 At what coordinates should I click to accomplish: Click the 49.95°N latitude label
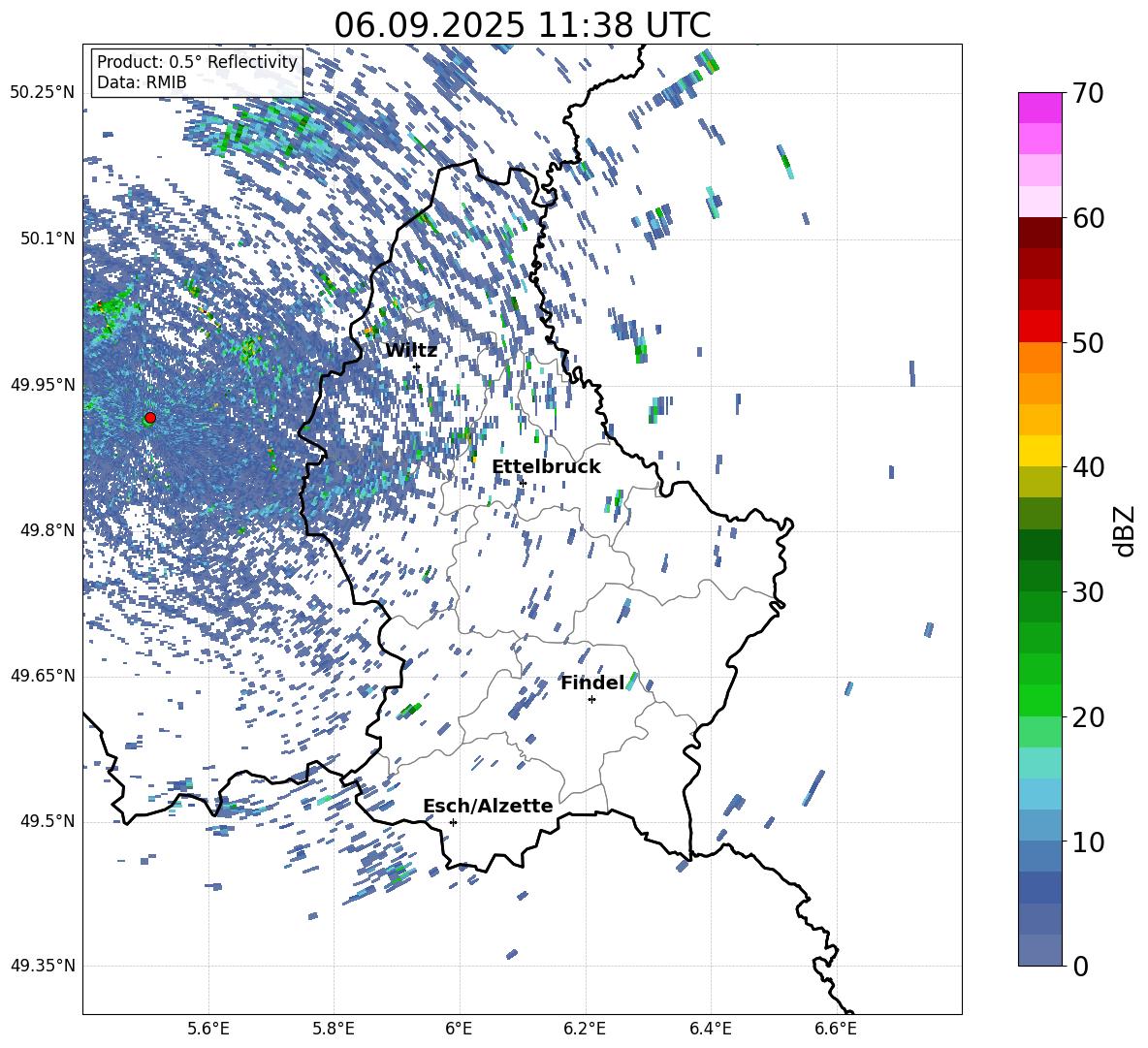click(43, 385)
